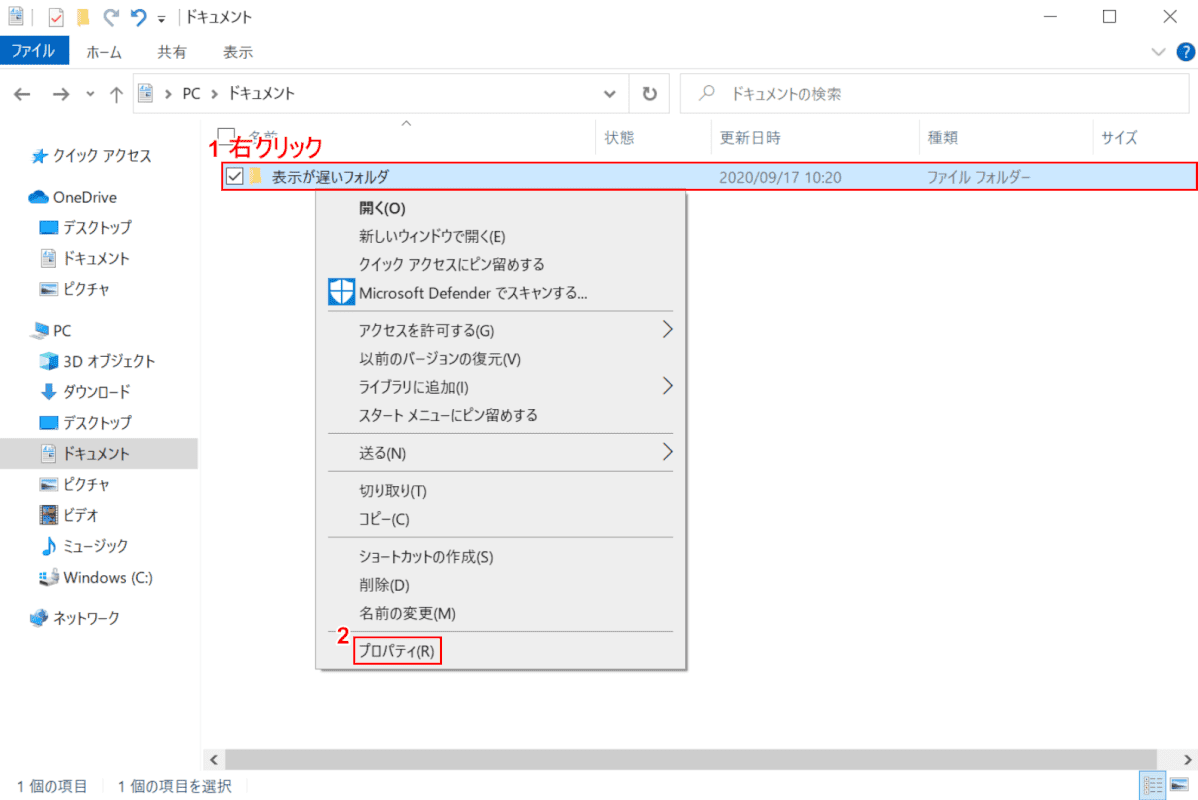Select ビデオ in the navigation pane

70,515
